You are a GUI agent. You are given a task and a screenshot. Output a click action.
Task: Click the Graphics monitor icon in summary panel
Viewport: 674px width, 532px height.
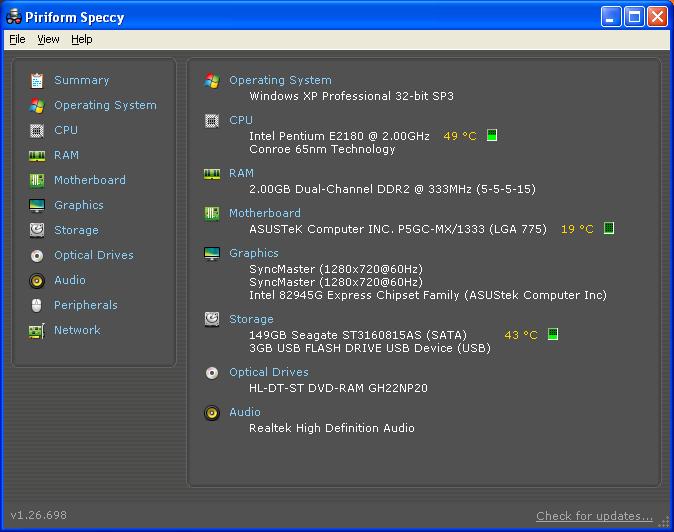[x=212, y=254]
